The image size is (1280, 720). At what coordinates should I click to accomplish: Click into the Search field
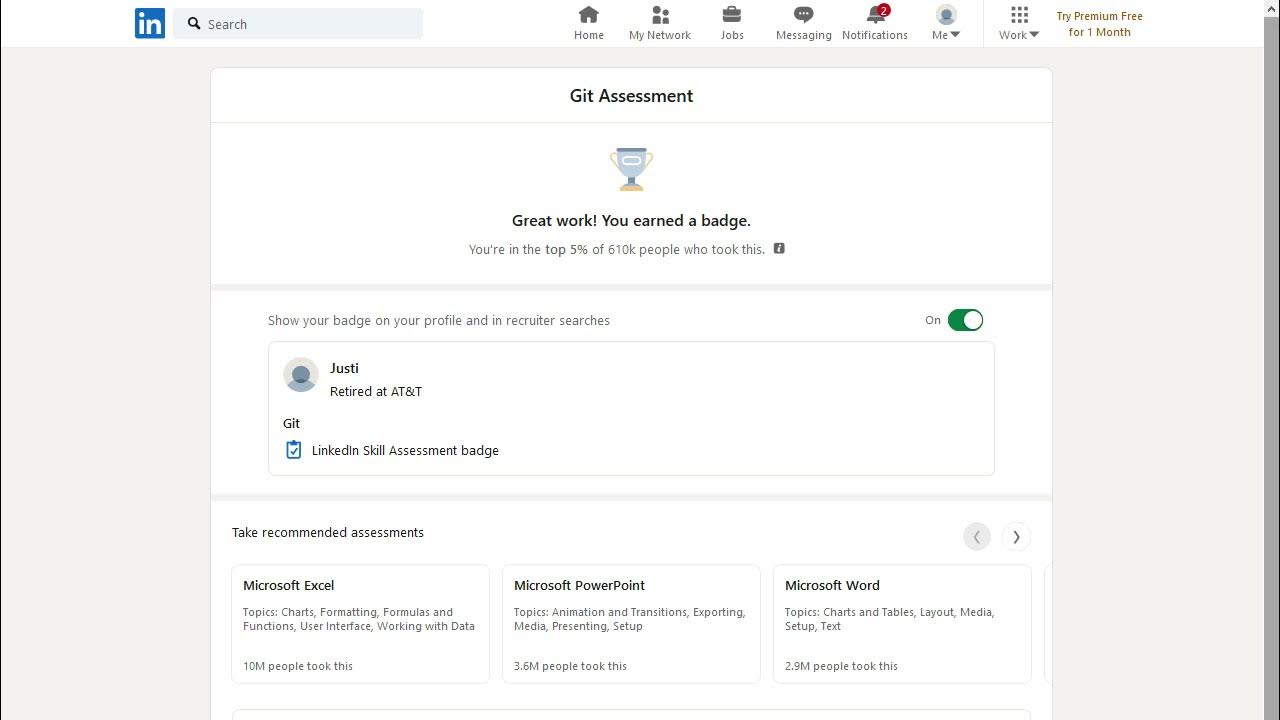click(x=298, y=23)
